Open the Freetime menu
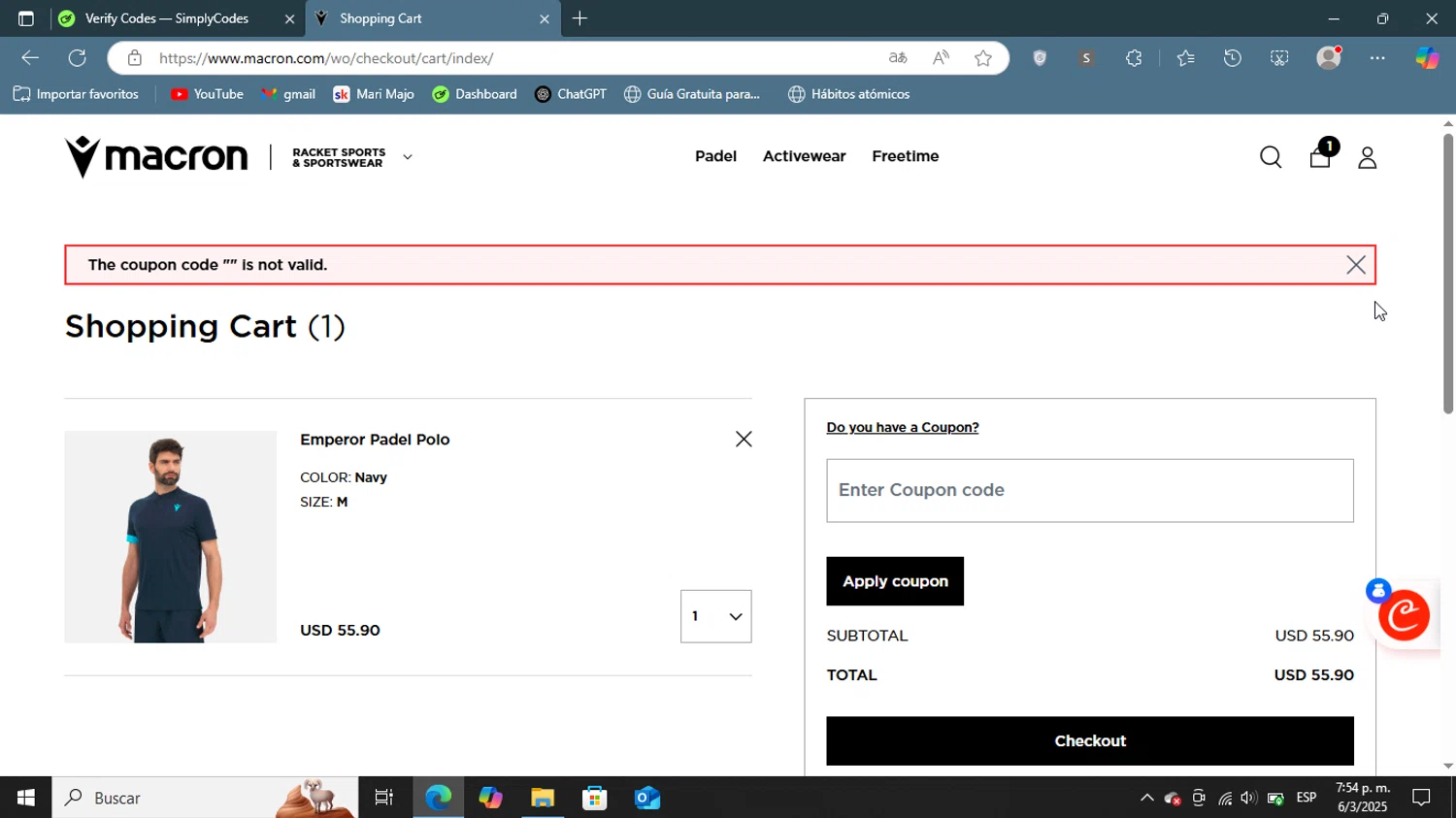This screenshot has width=1456, height=818. click(x=905, y=156)
